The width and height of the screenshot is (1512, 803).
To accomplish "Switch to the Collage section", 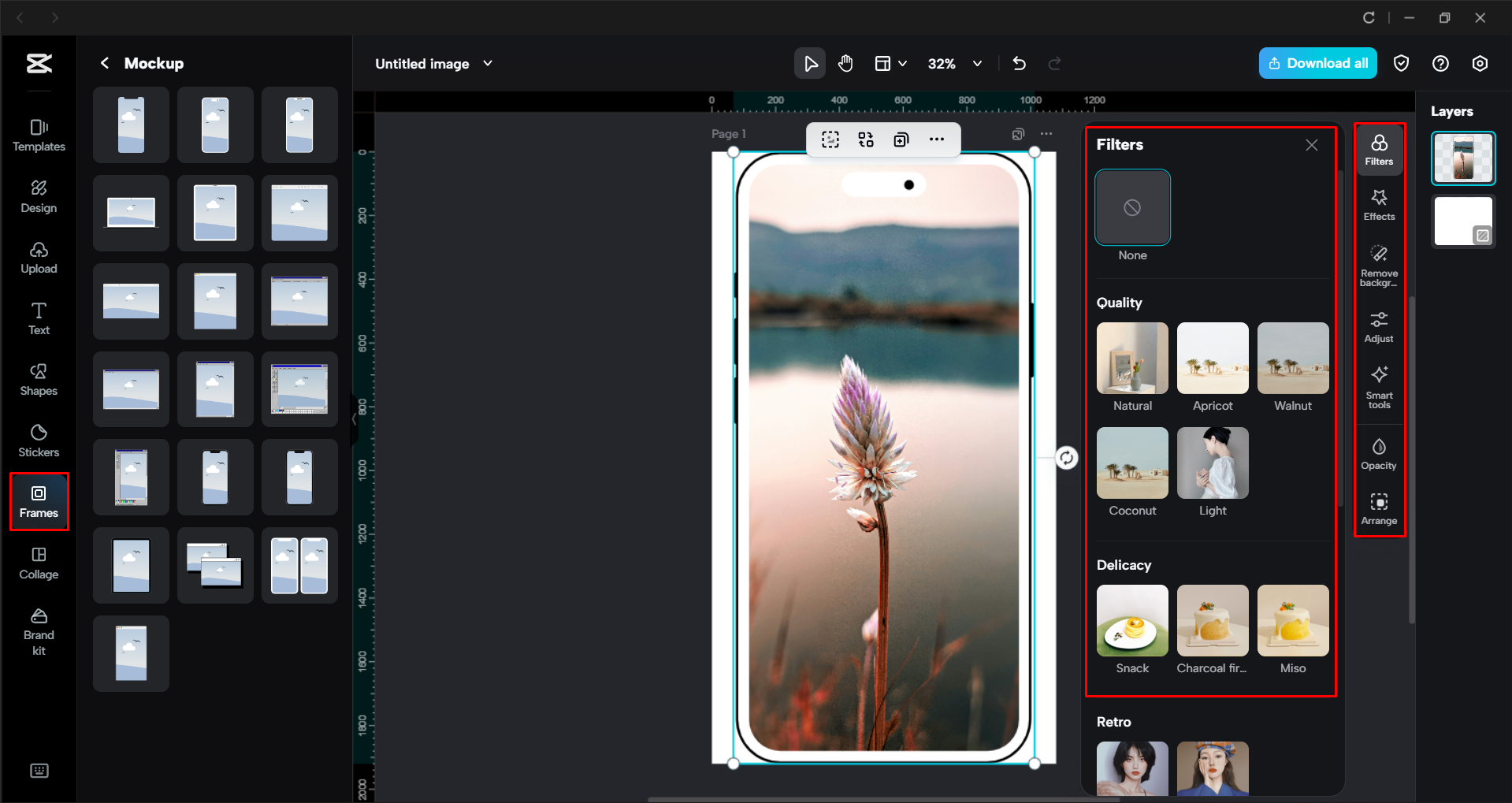I will [x=38, y=563].
